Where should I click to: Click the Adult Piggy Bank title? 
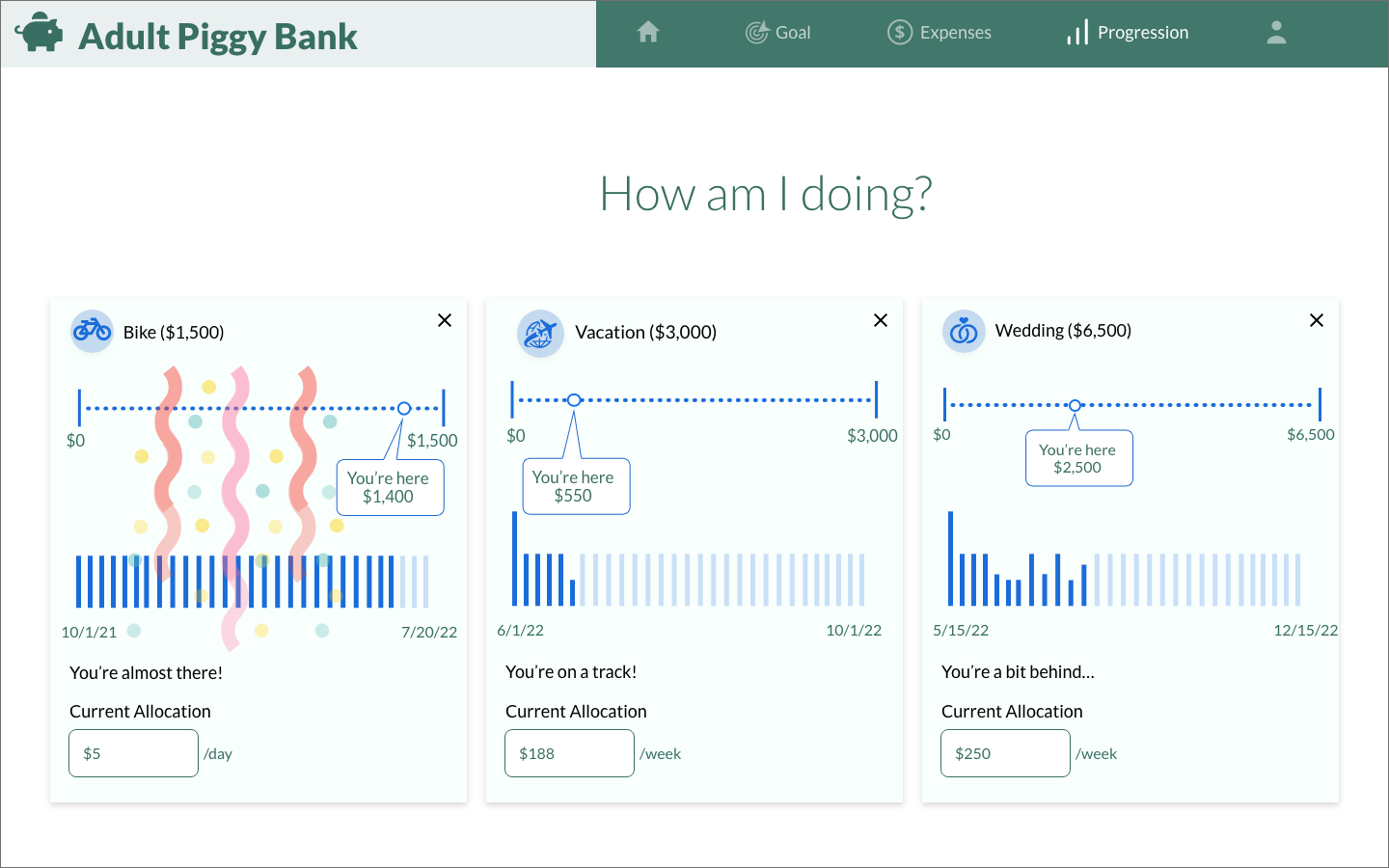coord(218,37)
